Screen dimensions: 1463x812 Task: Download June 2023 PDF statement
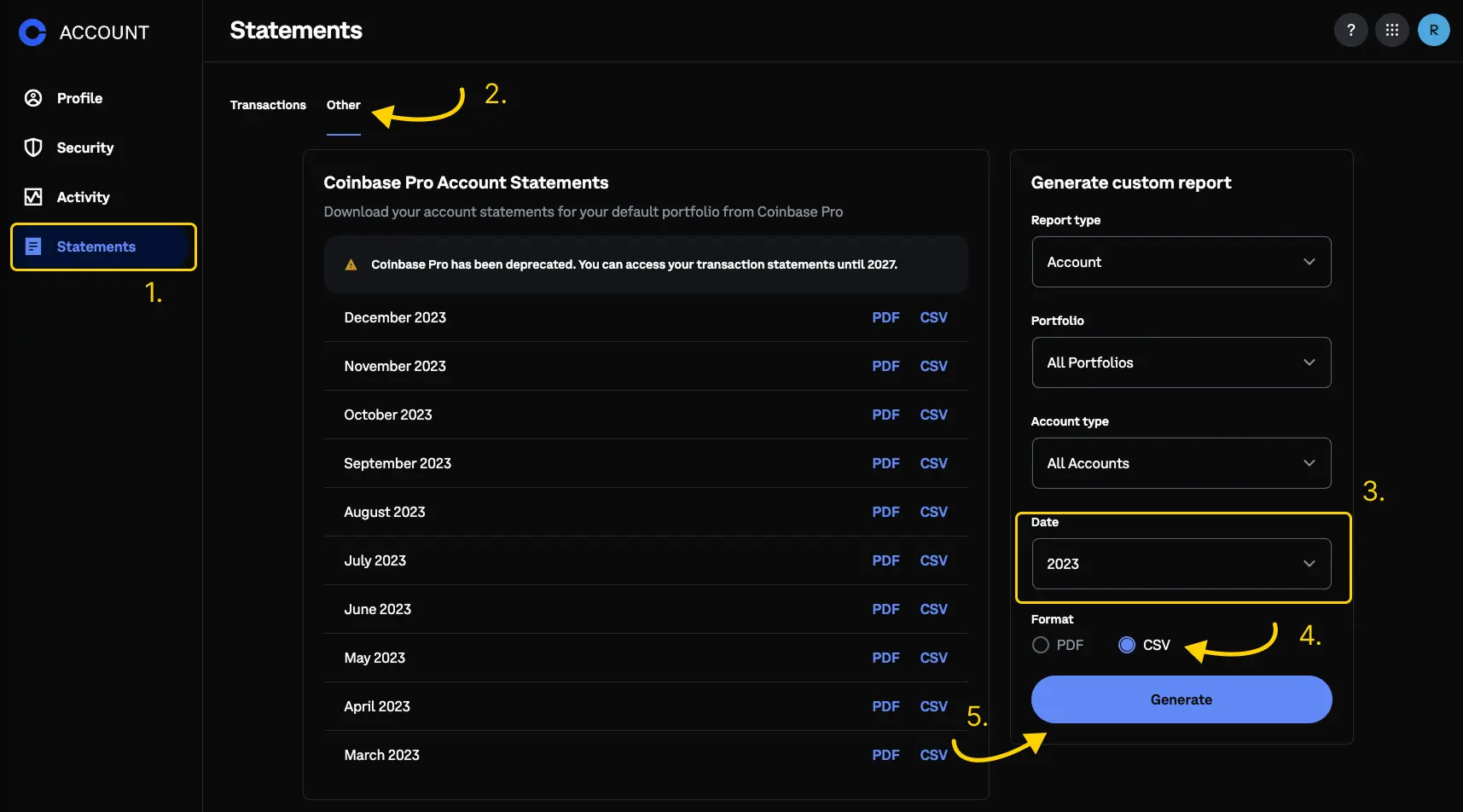(x=885, y=609)
